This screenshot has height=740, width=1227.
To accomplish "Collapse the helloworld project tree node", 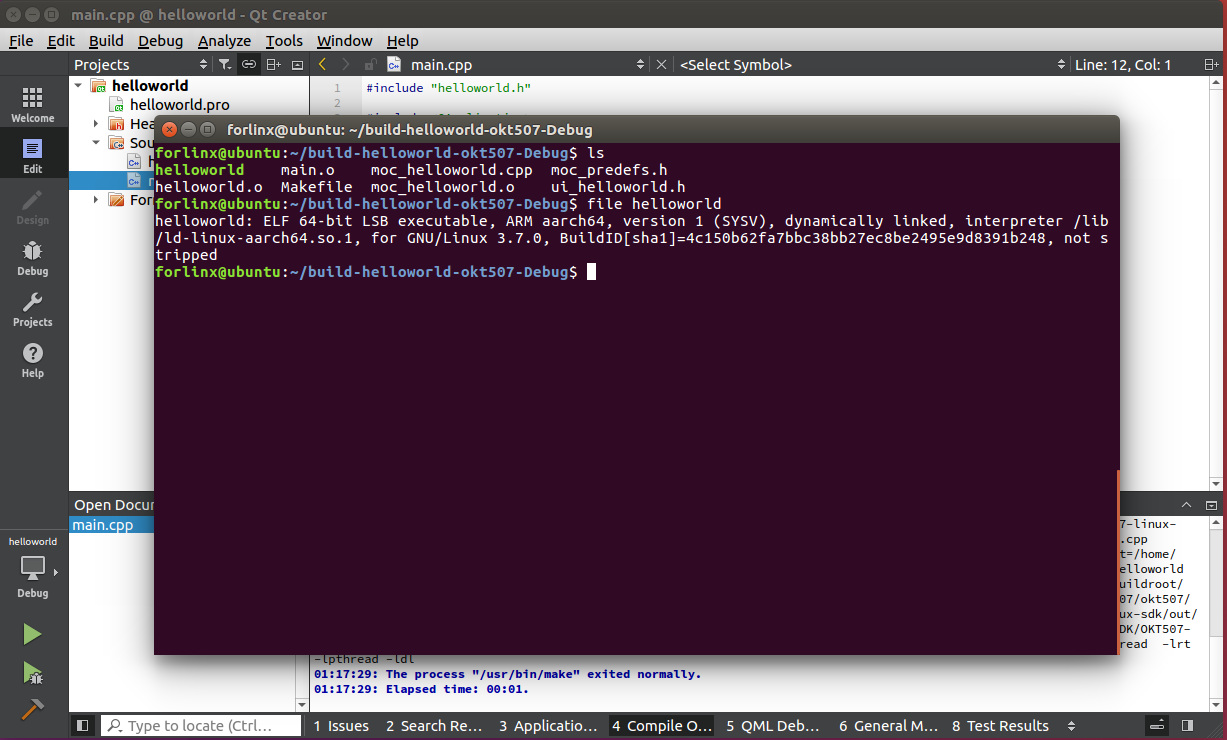I will 78,86.
